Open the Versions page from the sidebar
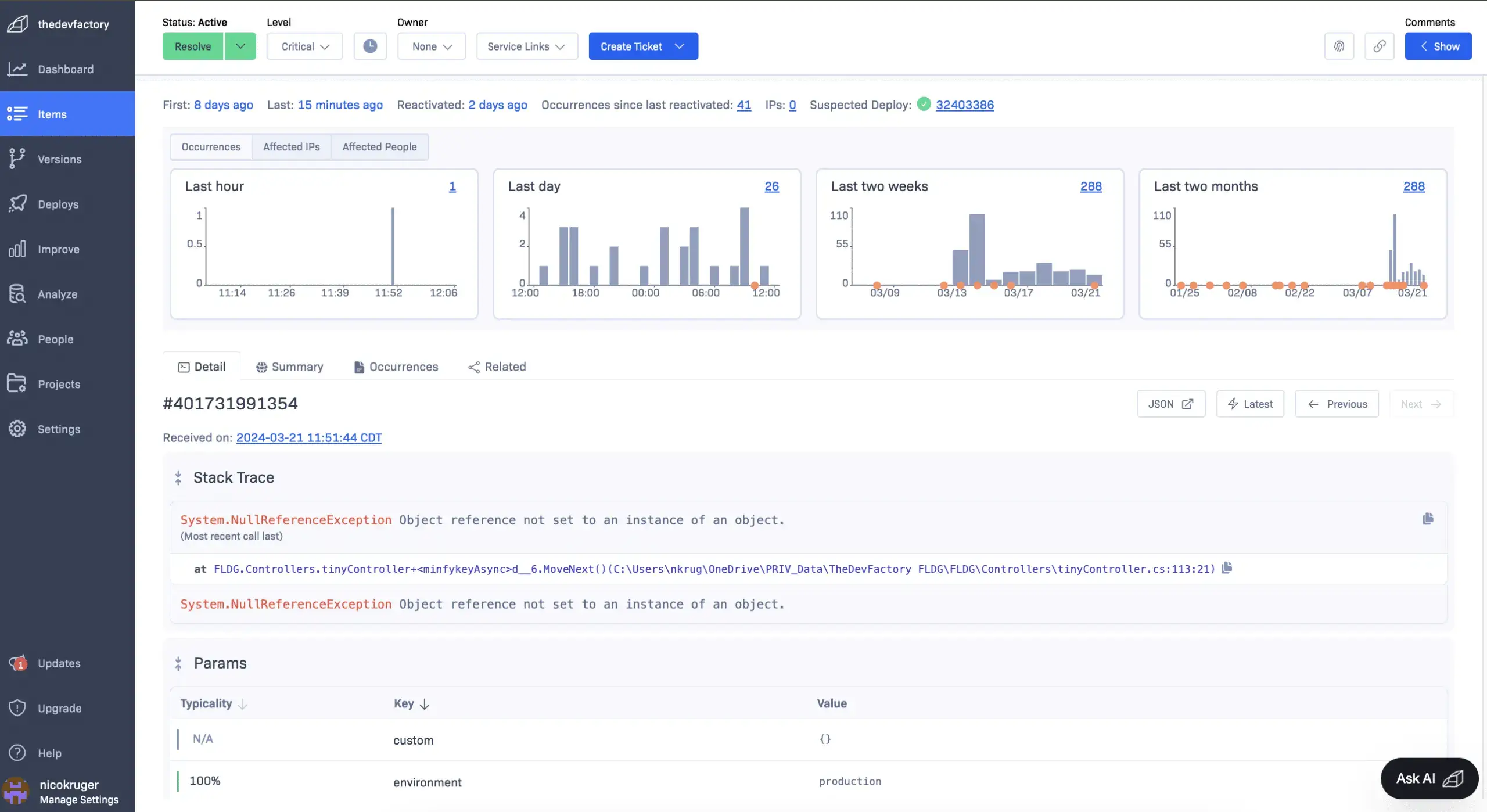1487x812 pixels. [60, 159]
